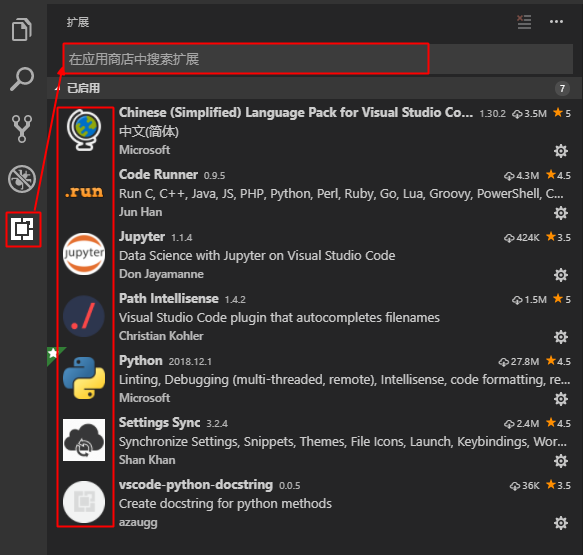Click the Python extension logo
Image resolution: width=583 pixels, height=555 pixels.
point(84,378)
